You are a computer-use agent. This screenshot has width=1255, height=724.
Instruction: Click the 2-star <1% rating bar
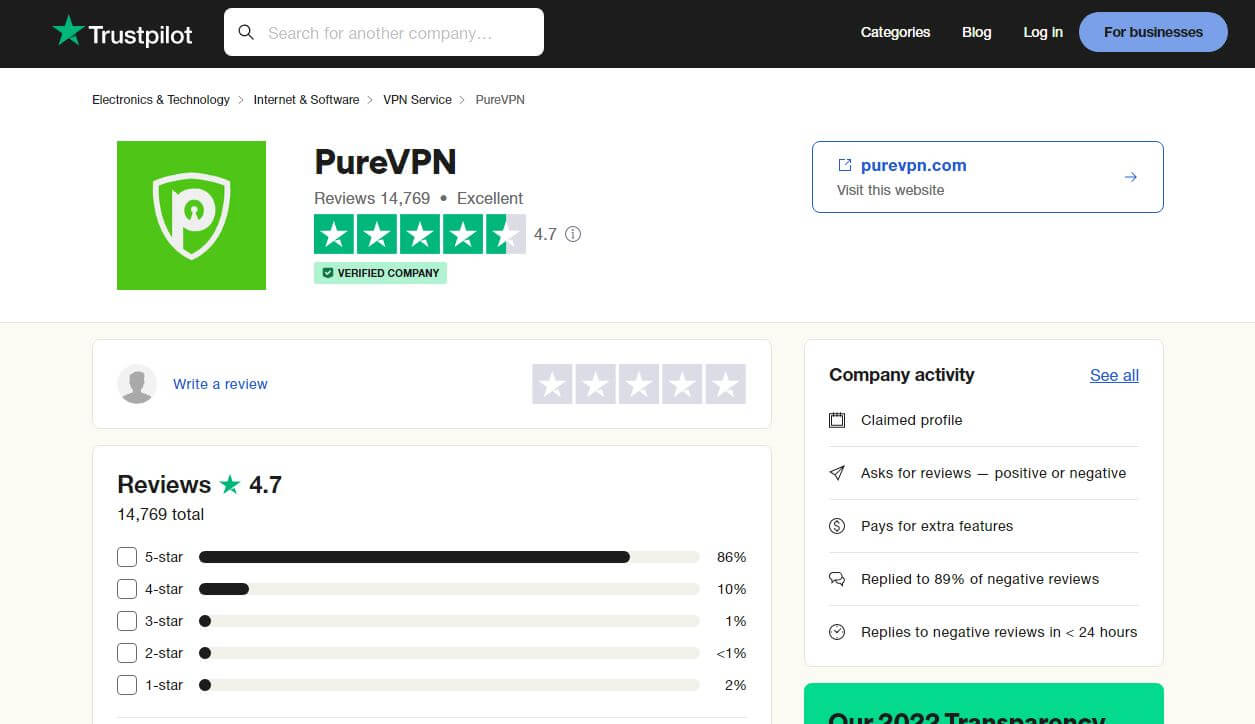click(x=449, y=653)
